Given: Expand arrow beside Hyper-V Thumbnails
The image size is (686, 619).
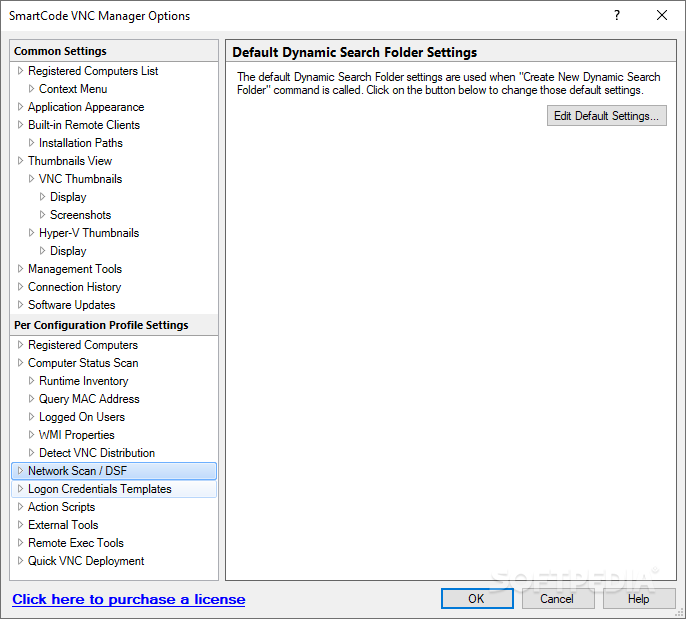Looking at the screenshot, I should pos(31,232).
